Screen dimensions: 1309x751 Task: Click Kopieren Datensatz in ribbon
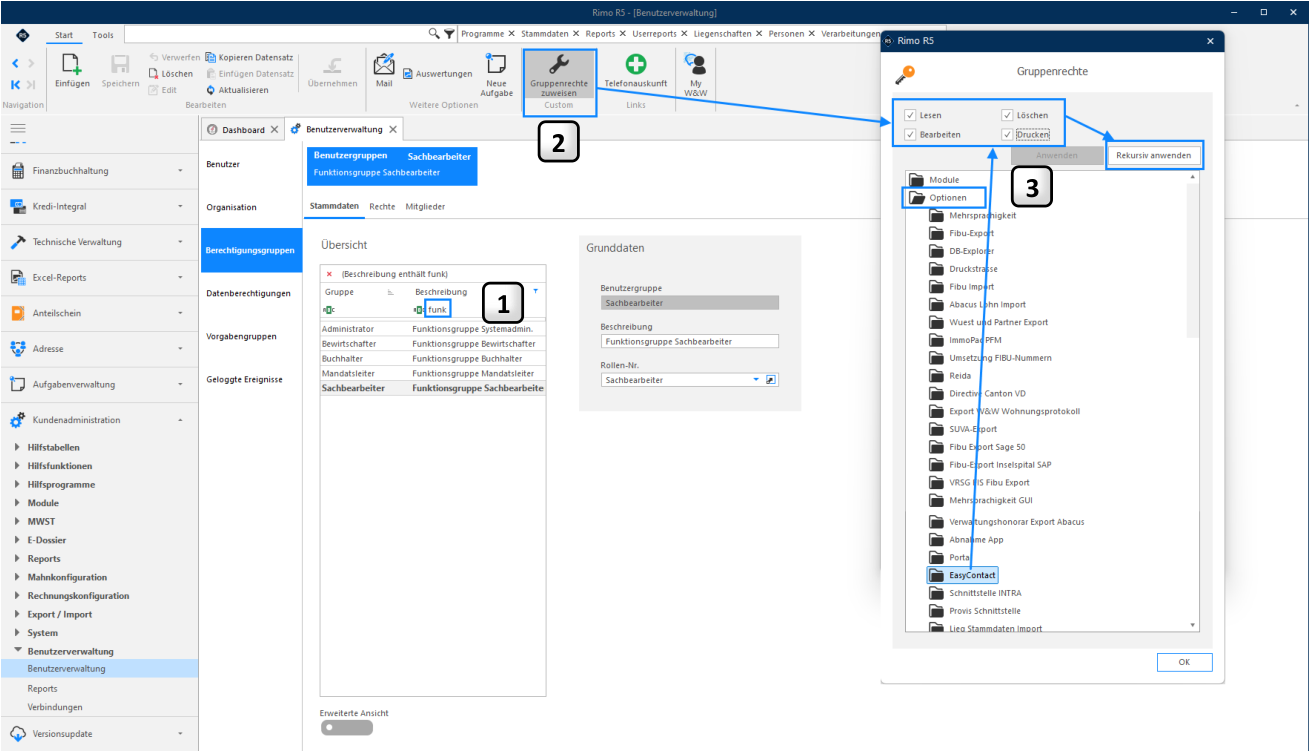click(x=250, y=58)
